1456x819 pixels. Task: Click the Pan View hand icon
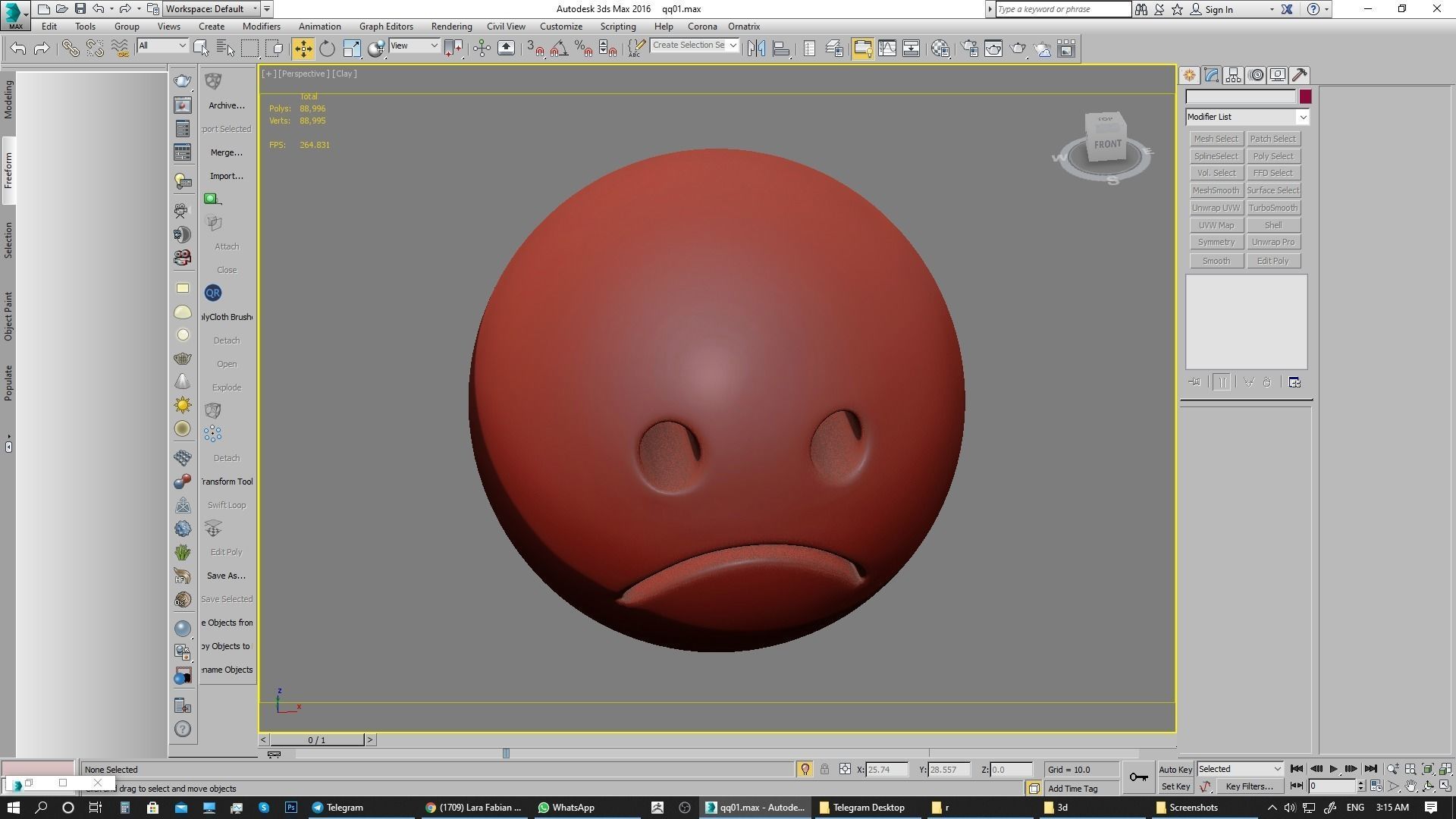[x=1410, y=786]
